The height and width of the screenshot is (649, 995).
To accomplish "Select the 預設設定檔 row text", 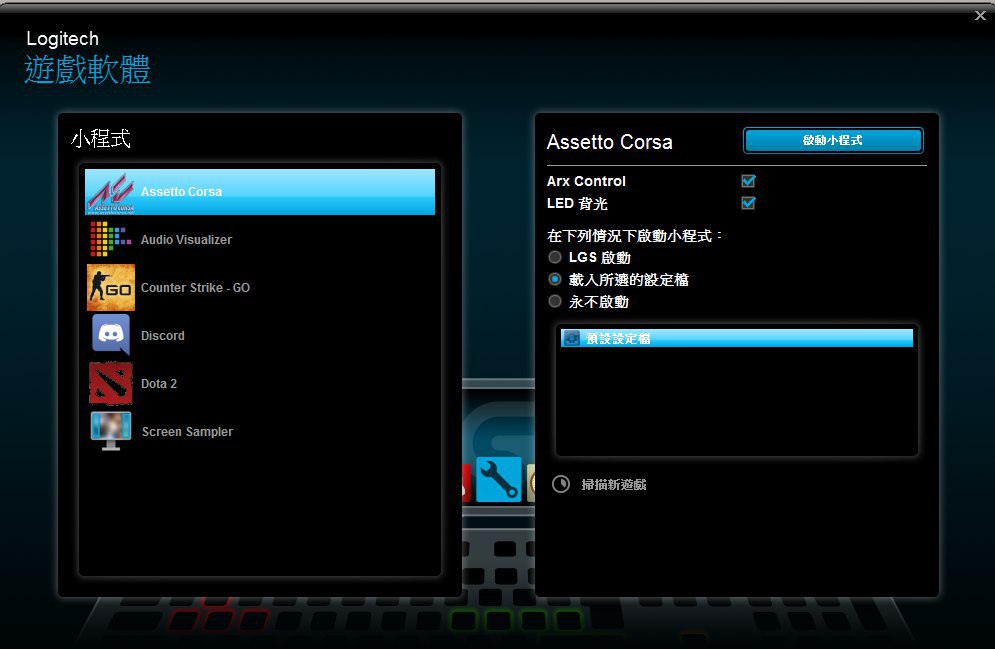I will tap(617, 338).
